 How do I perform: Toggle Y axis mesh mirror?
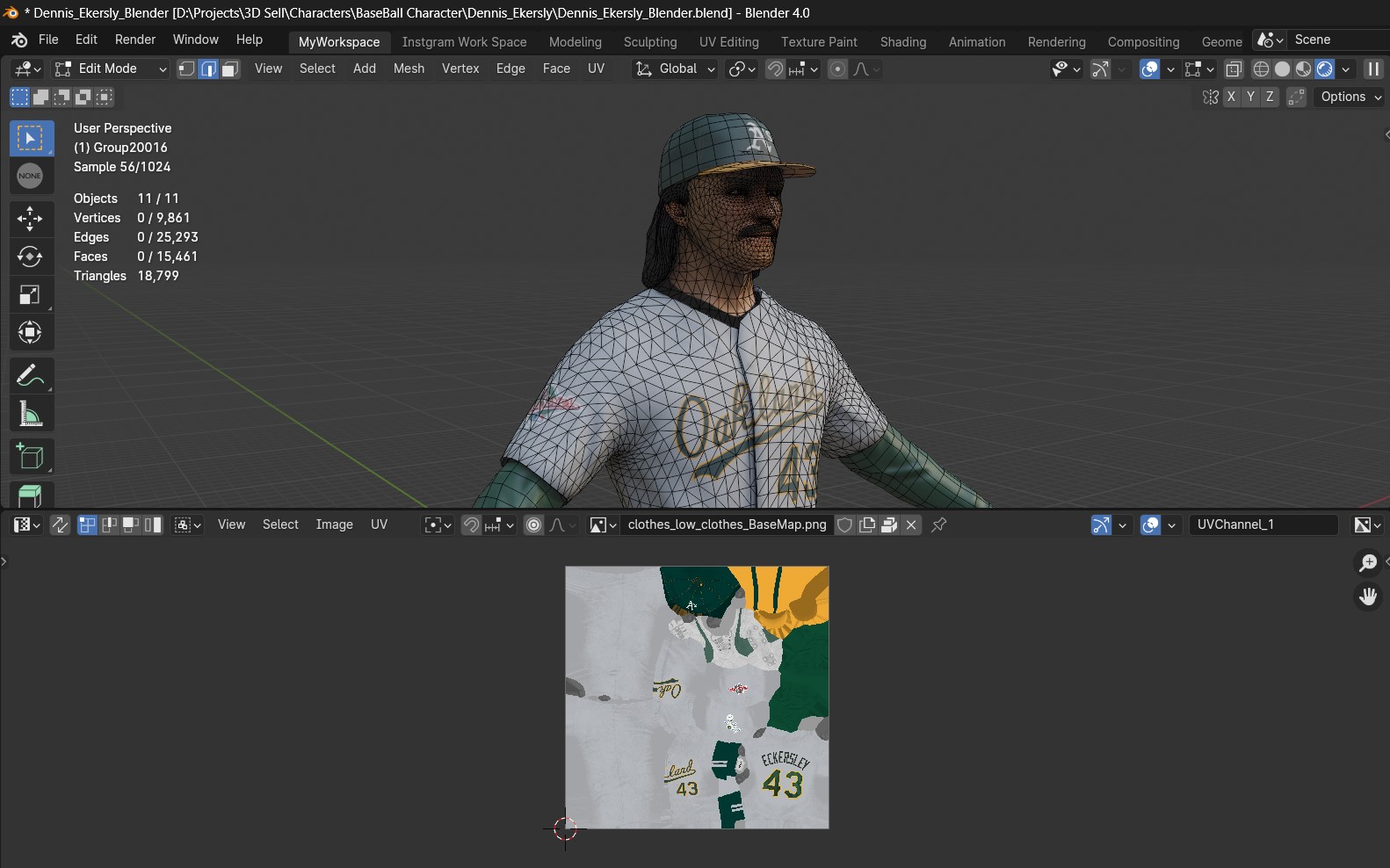pos(1250,97)
